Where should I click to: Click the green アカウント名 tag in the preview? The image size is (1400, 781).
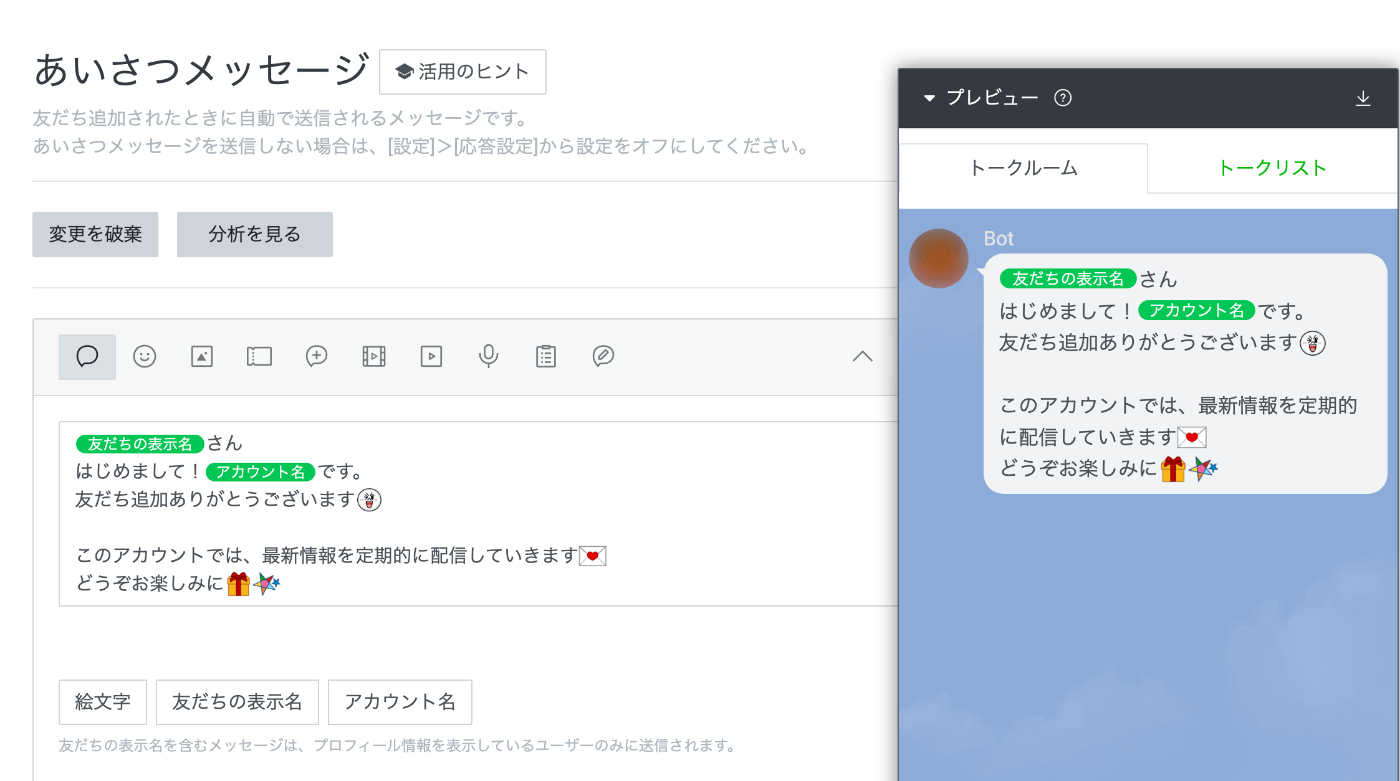click(1197, 311)
